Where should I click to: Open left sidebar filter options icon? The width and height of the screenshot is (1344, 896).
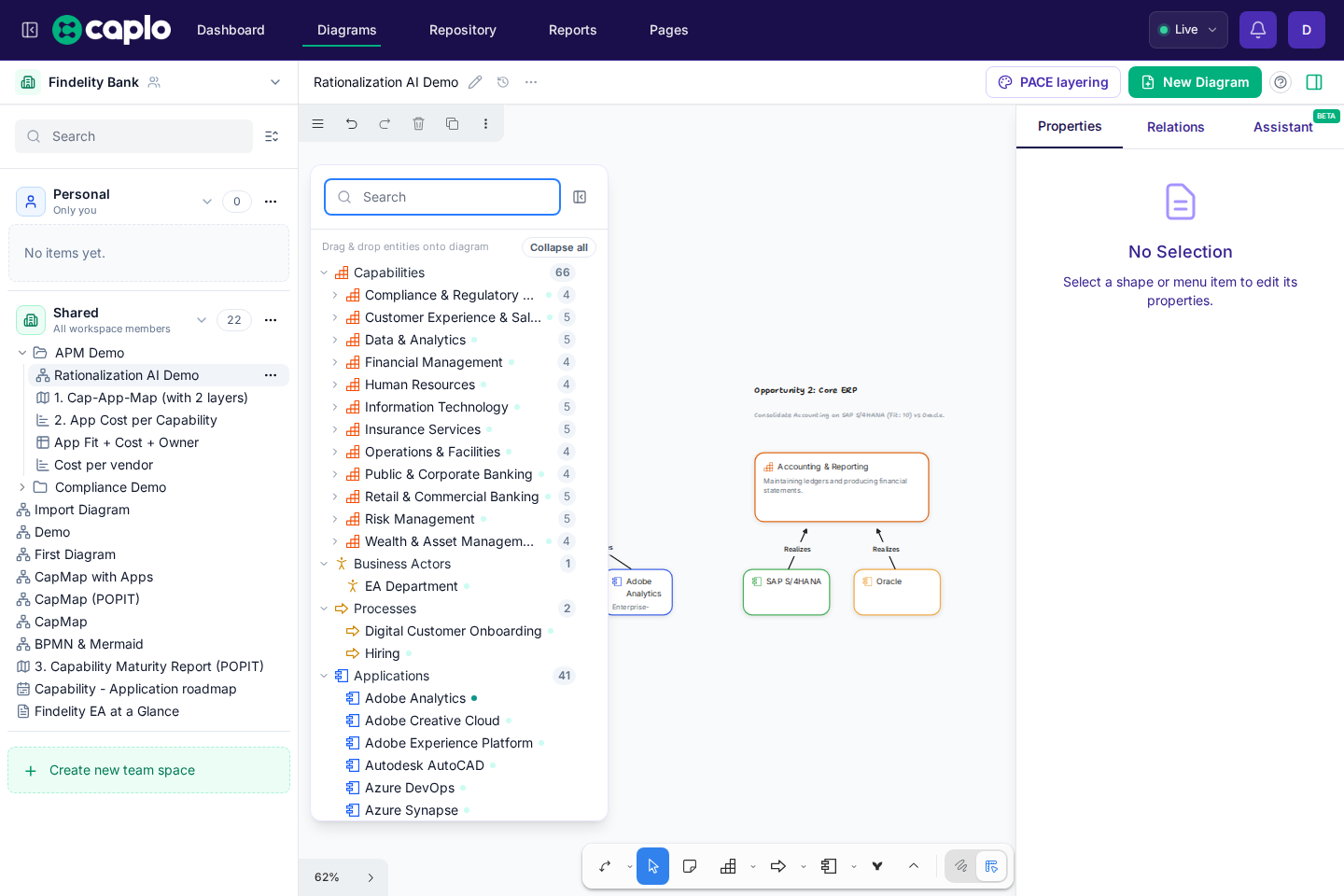point(272,136)
